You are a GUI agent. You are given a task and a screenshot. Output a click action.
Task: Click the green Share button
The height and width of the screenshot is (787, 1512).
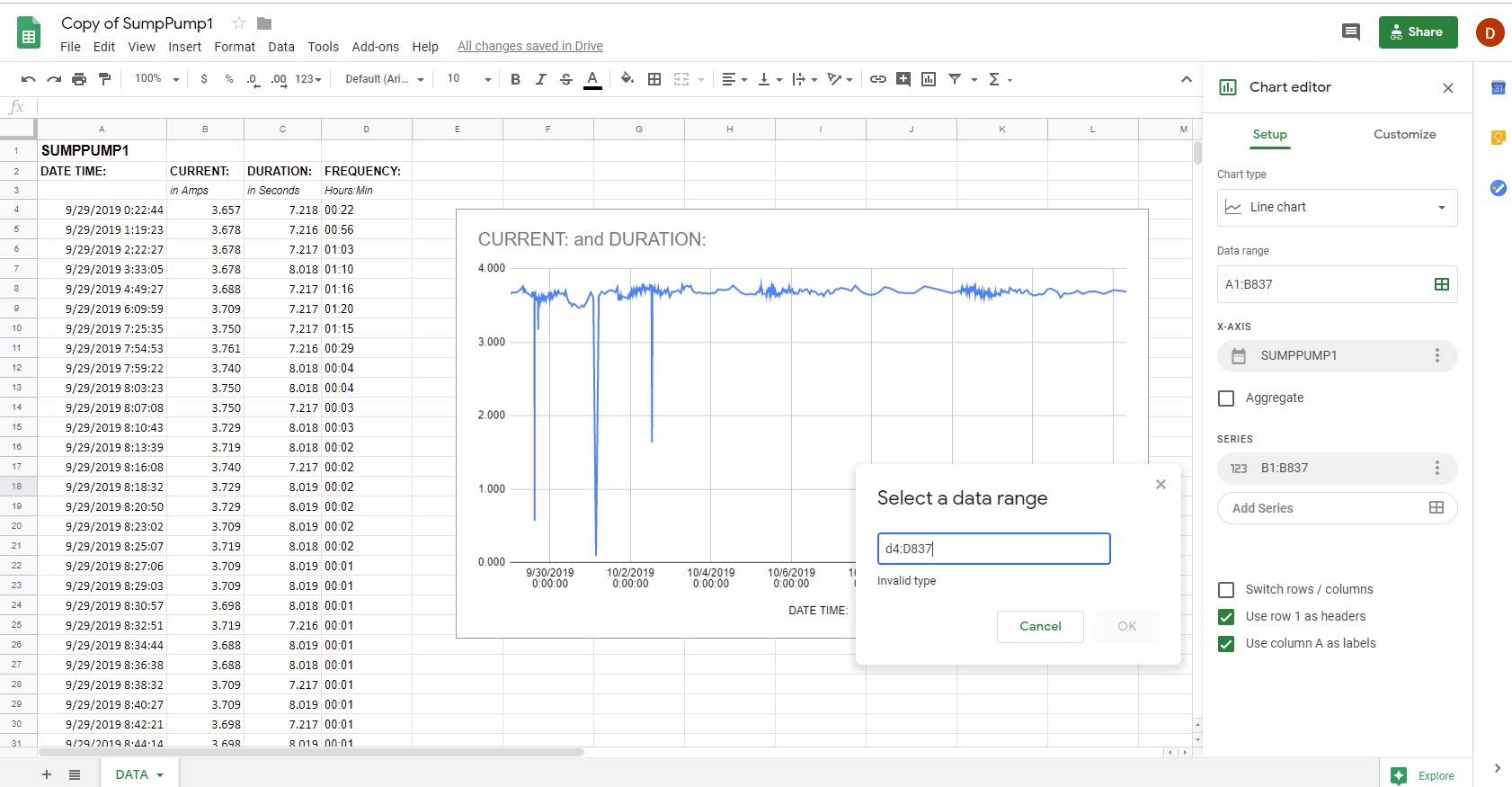(1418, 32)
